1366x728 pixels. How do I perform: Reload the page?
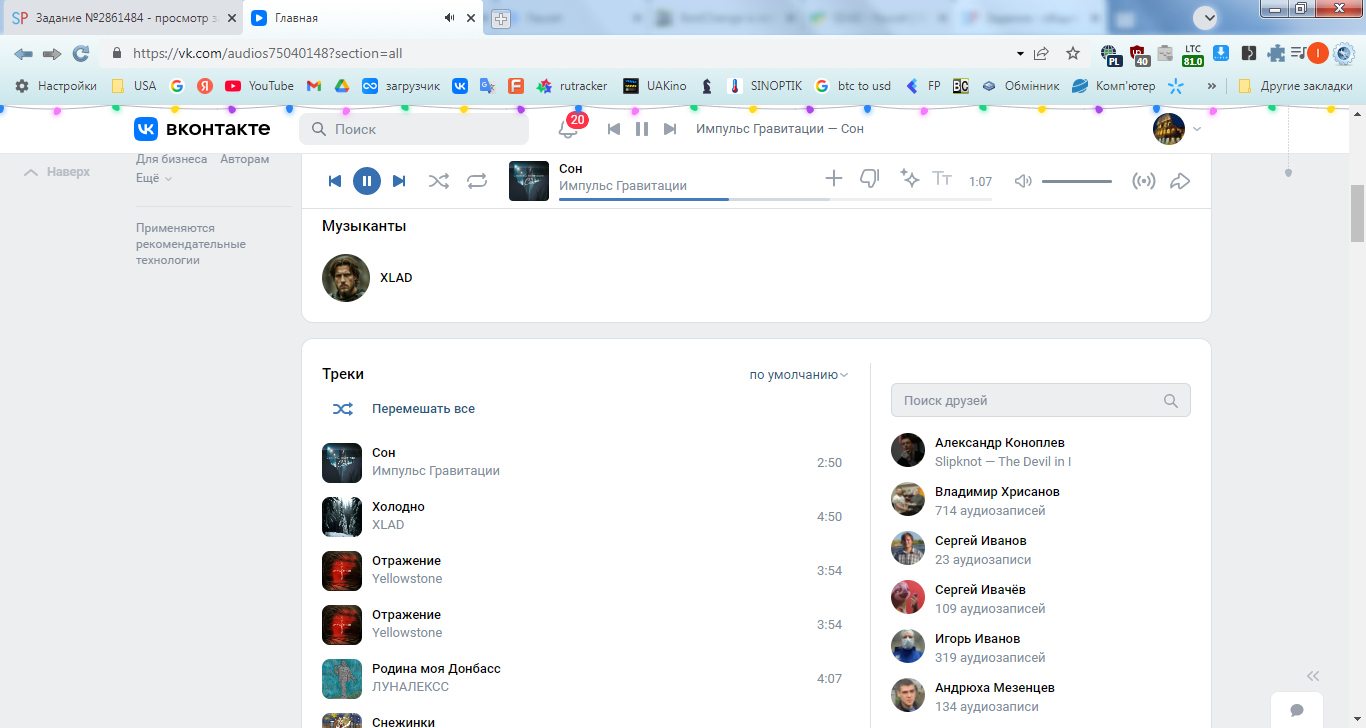(x=81, y=54)
